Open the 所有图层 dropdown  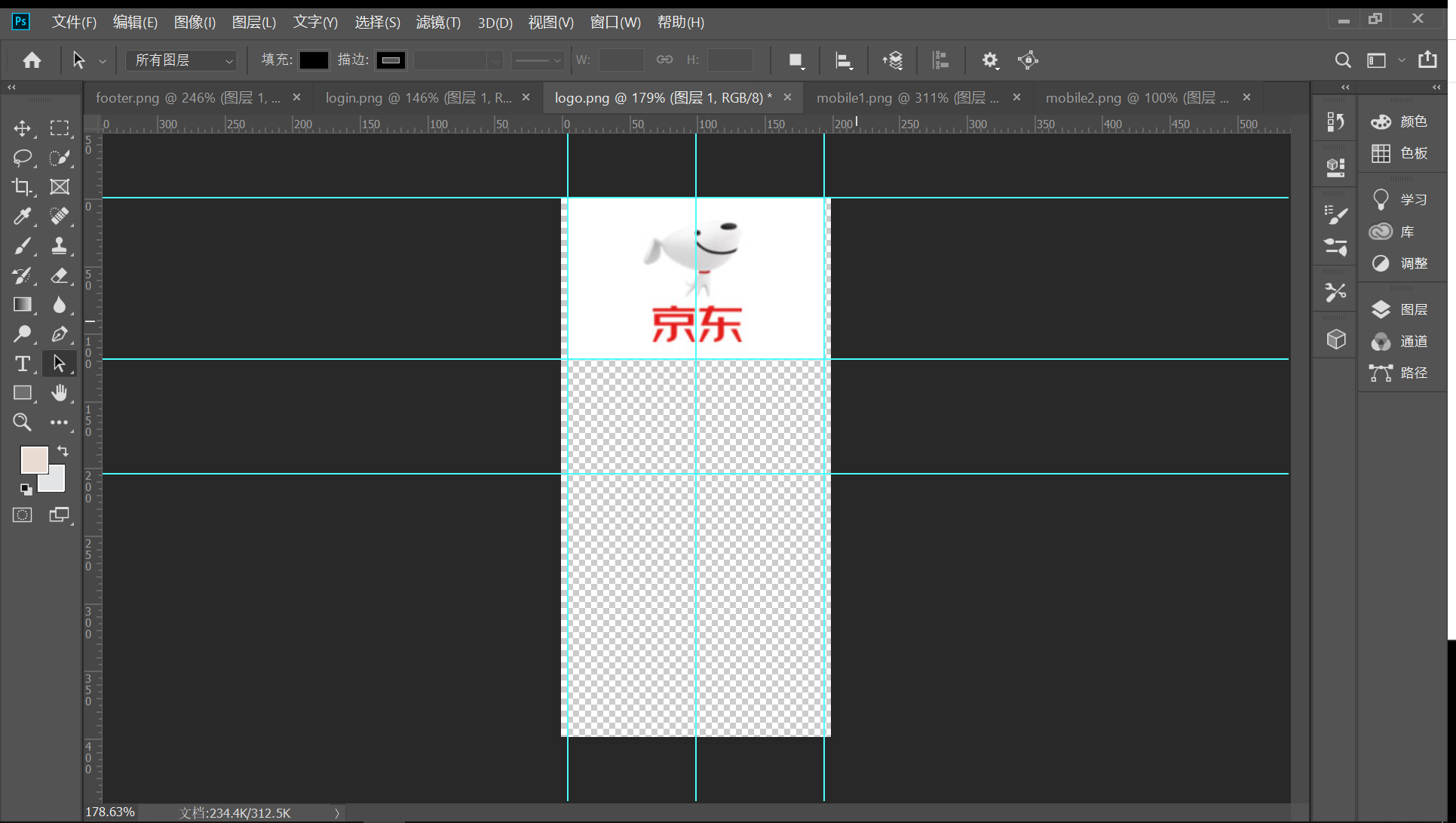182,60
